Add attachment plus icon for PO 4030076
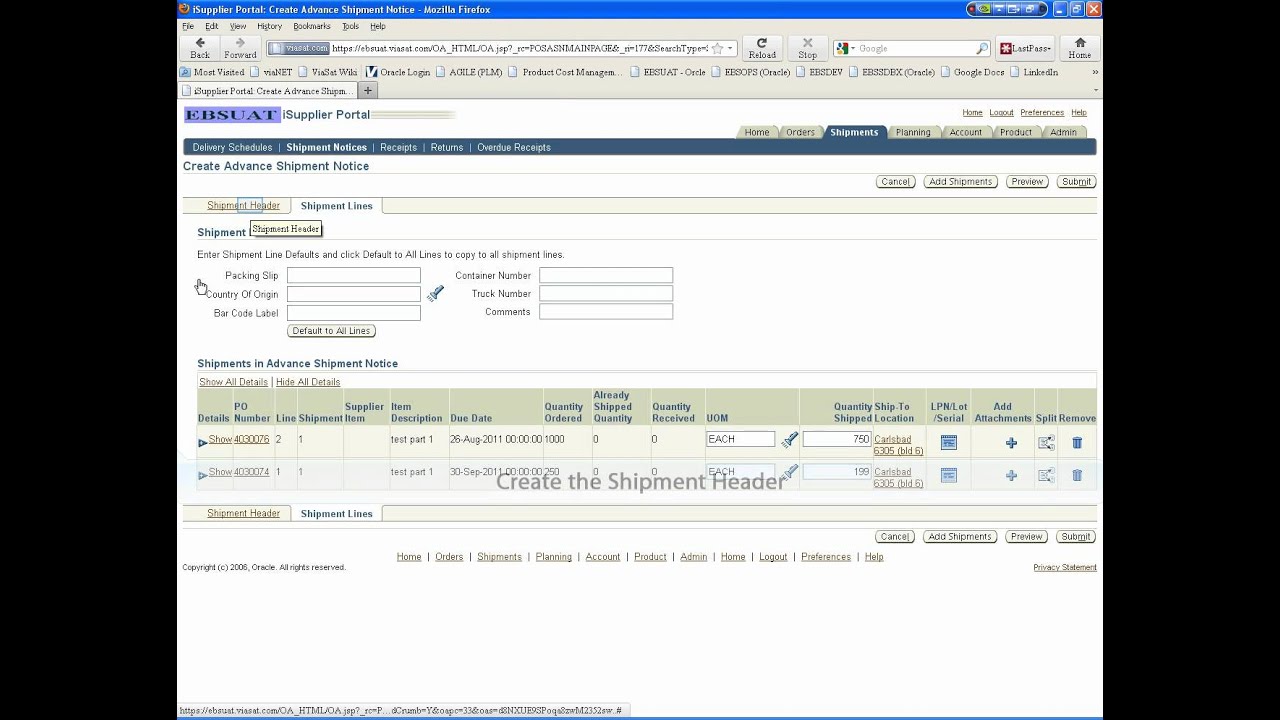Screen dimensions: 1280x720 (1011, 443)
